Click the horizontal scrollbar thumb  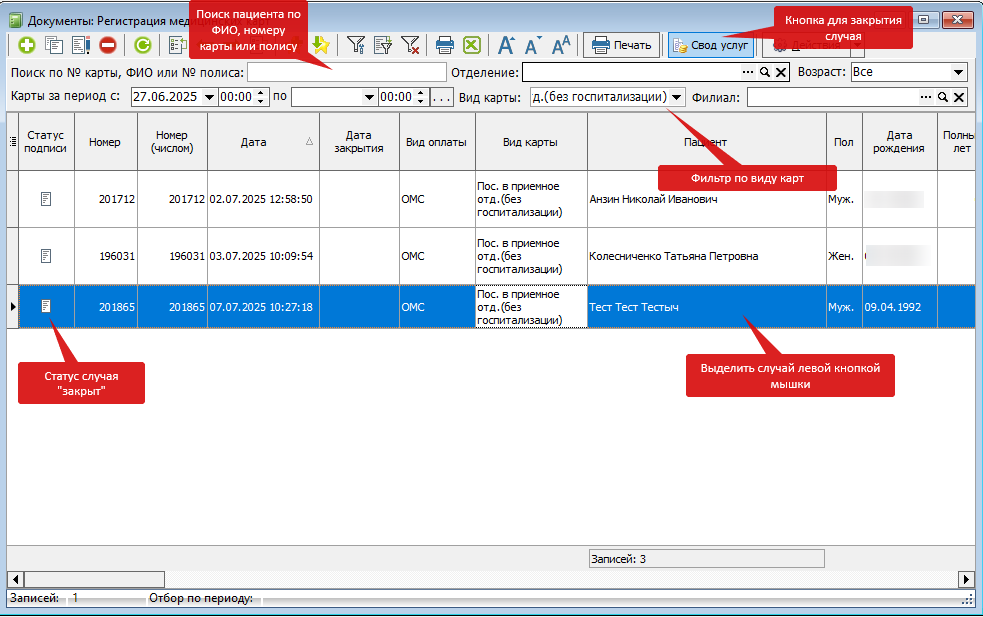(x=94, y=579)
